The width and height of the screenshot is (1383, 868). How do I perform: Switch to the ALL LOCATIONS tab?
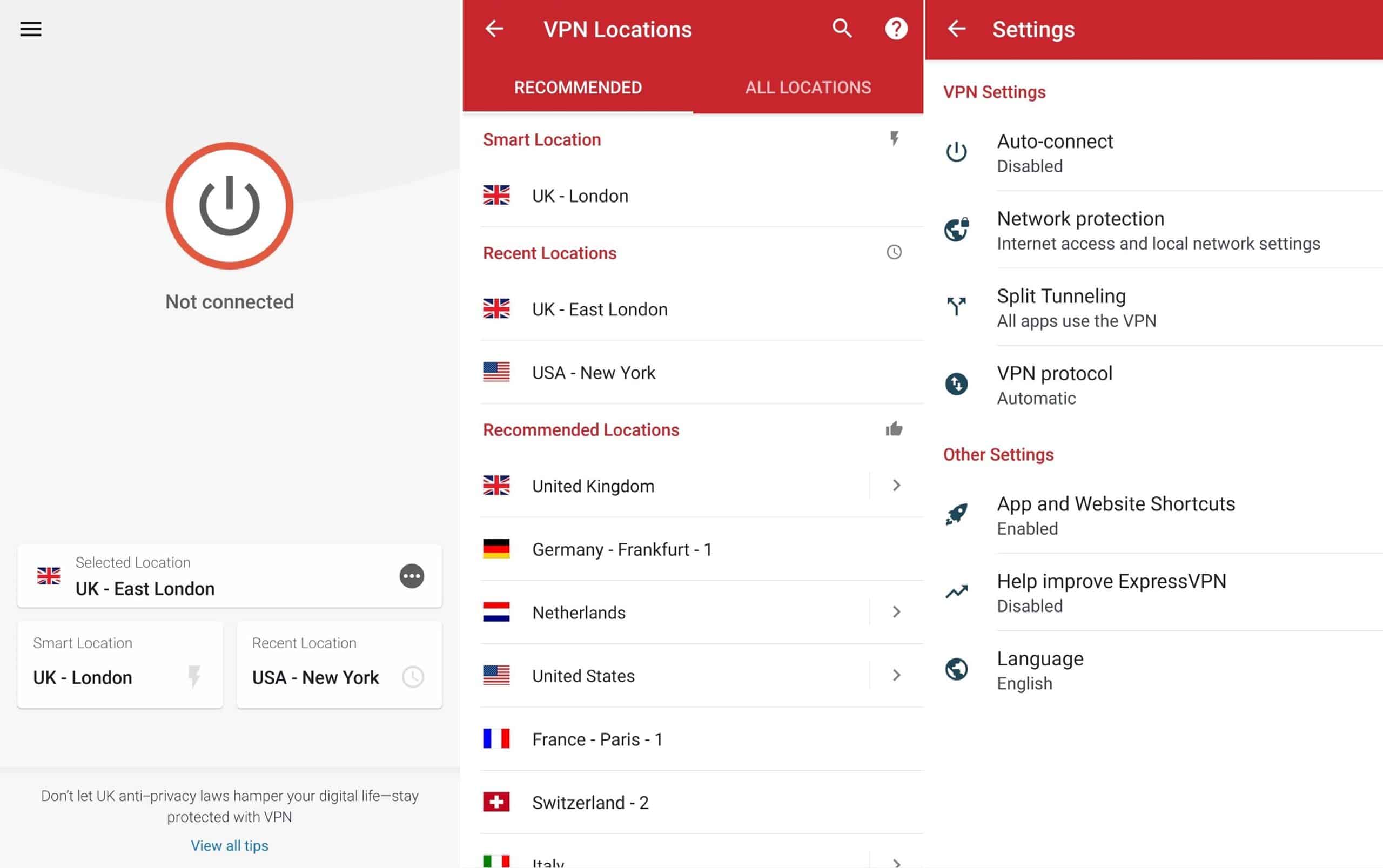point(808,88)
